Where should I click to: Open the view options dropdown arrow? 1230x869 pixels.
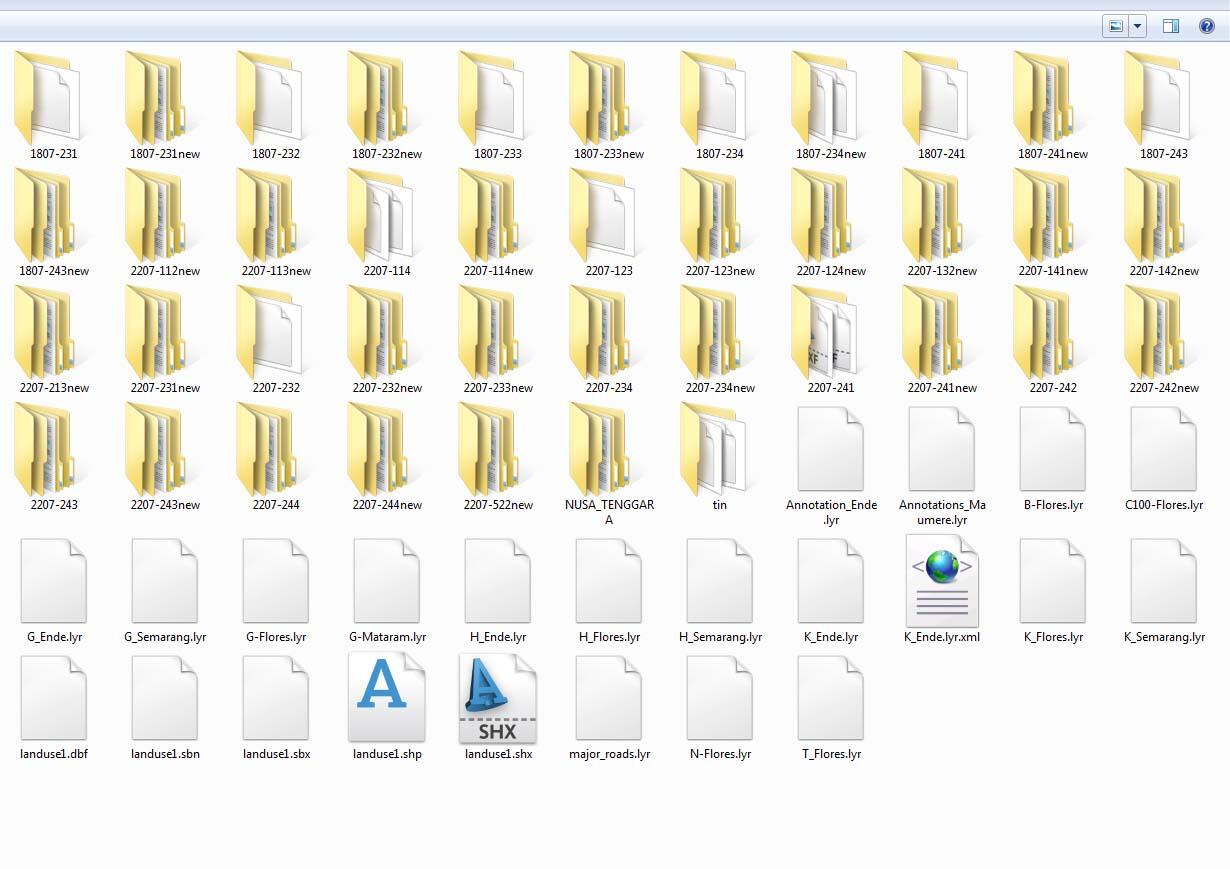pyautogui.click(x=1137, y=27)
